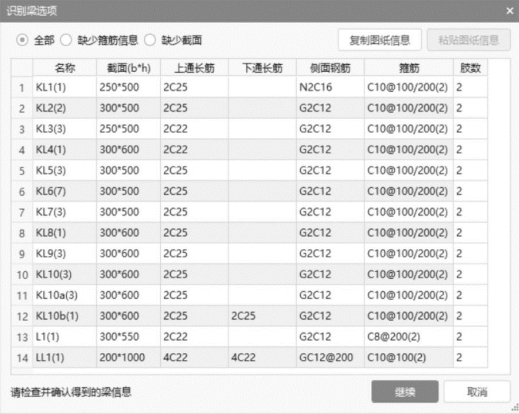Click the 继续 button
The height and width of the screenshot is (414, 519).
tap(405, 392)
